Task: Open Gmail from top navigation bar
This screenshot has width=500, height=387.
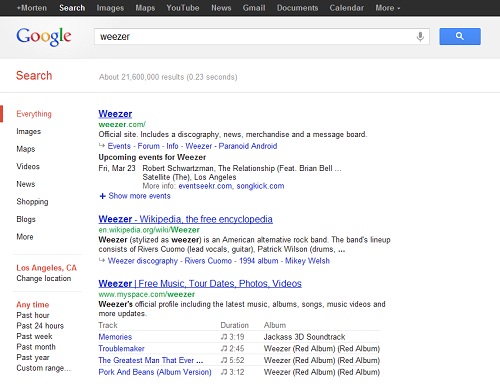Action: (x=254, y=8)
